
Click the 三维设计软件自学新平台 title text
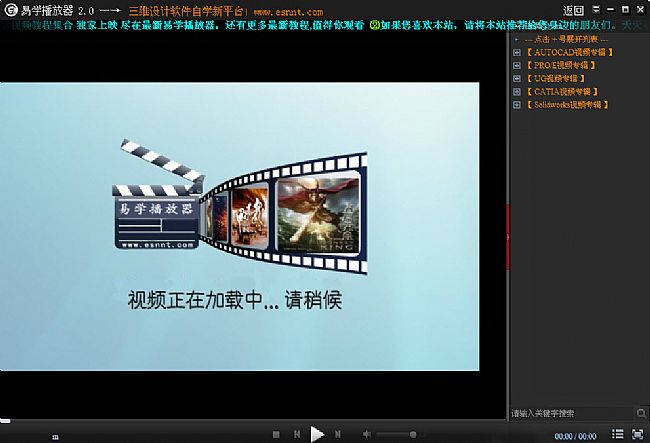tap(186, 11)
